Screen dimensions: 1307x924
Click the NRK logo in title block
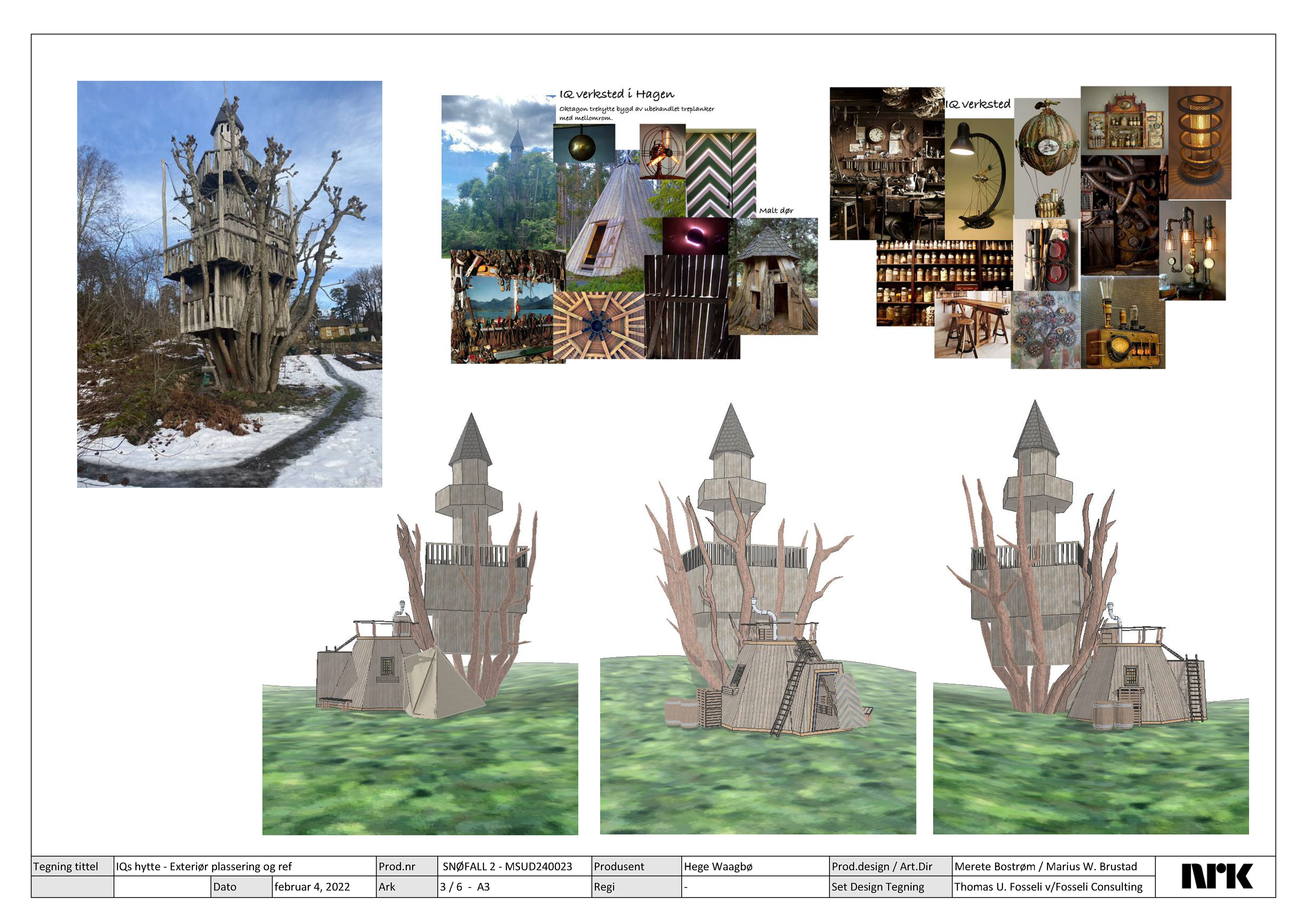point(1216,876)
